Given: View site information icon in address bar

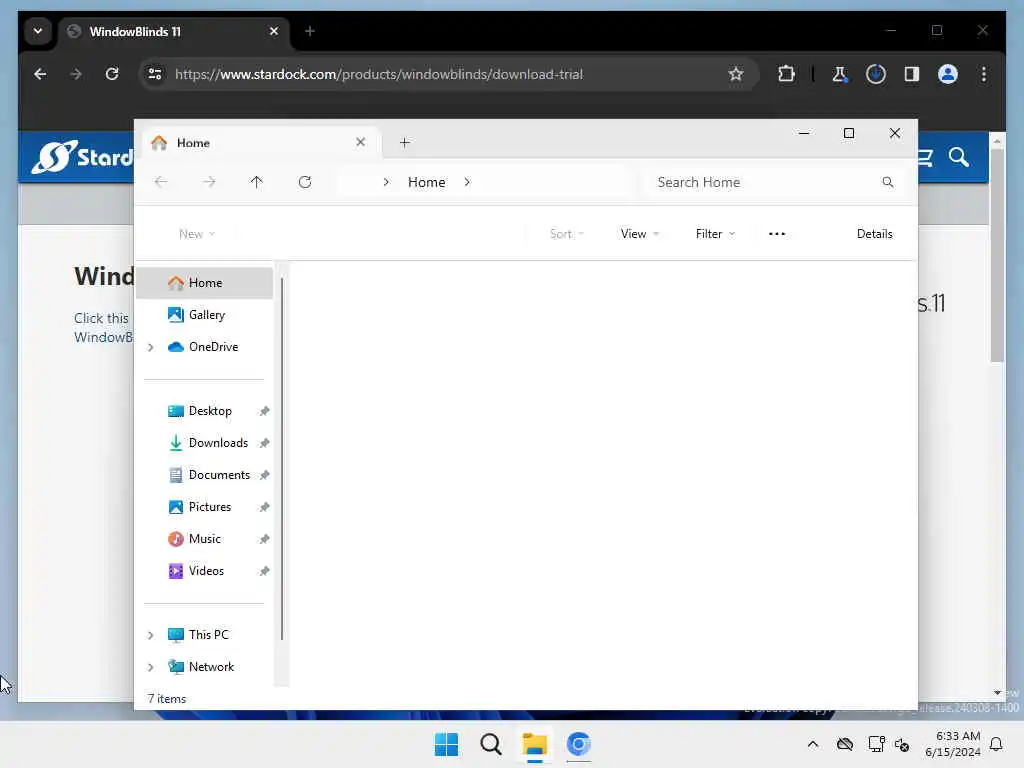Looking at the screenshot, I should (155, 74).
